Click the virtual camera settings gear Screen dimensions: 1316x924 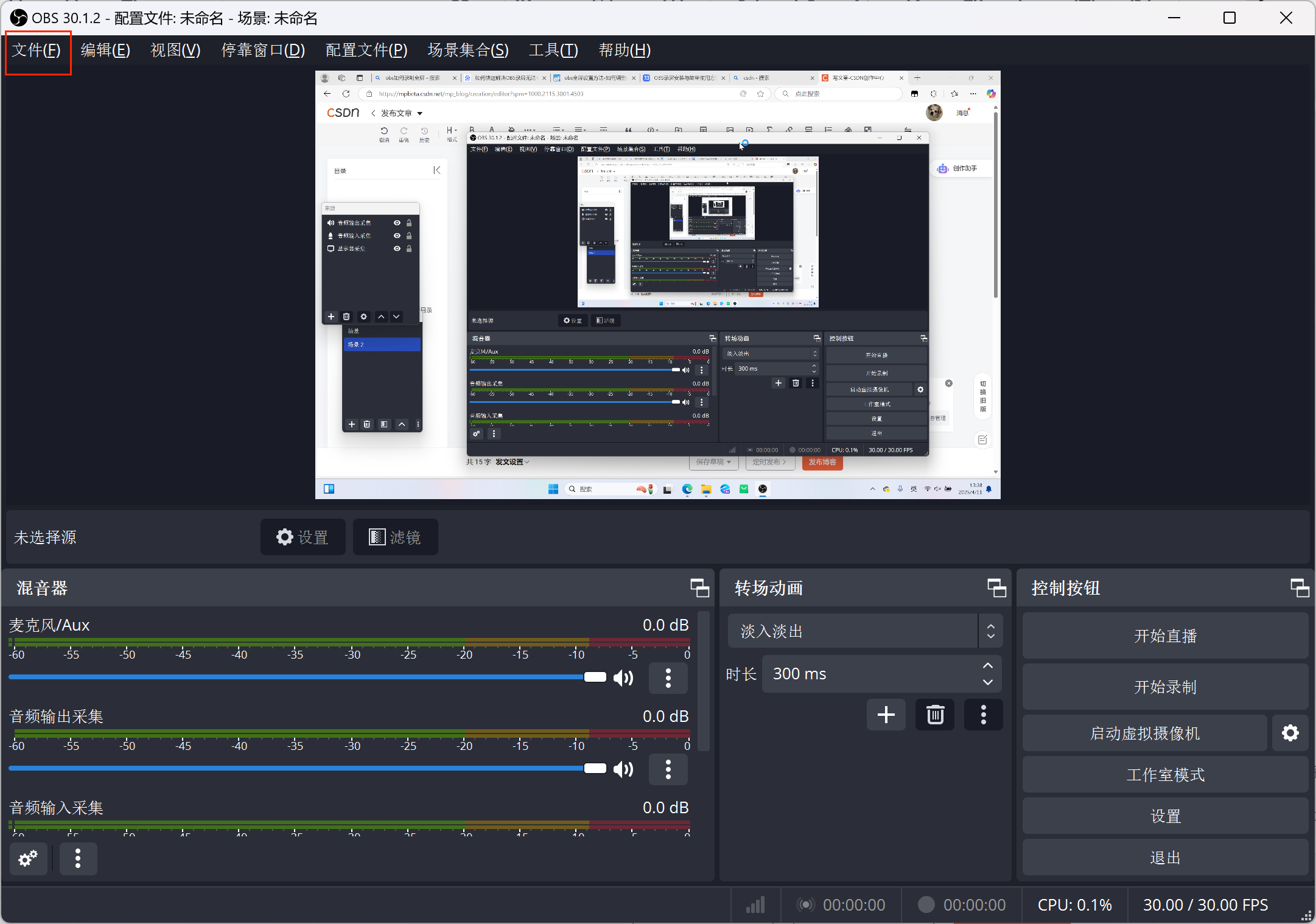click(x=1290, y=733)
